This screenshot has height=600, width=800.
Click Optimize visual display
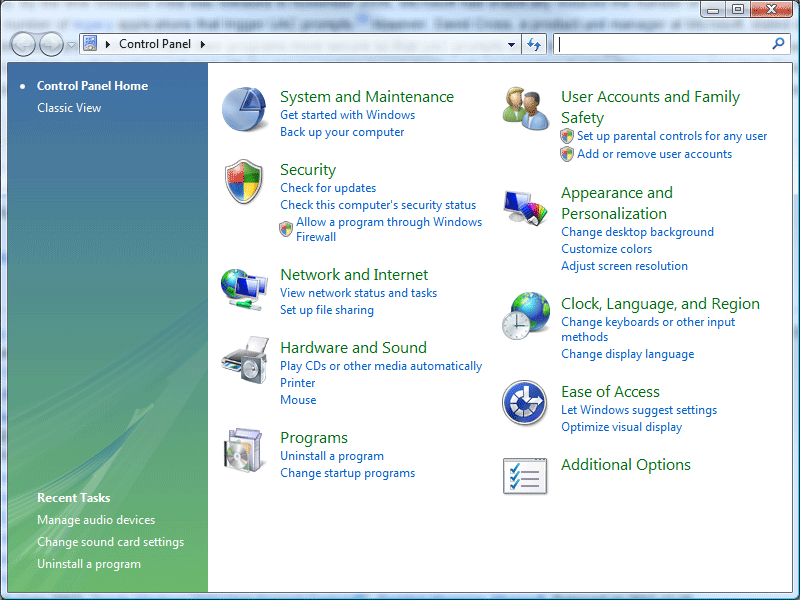621,427
